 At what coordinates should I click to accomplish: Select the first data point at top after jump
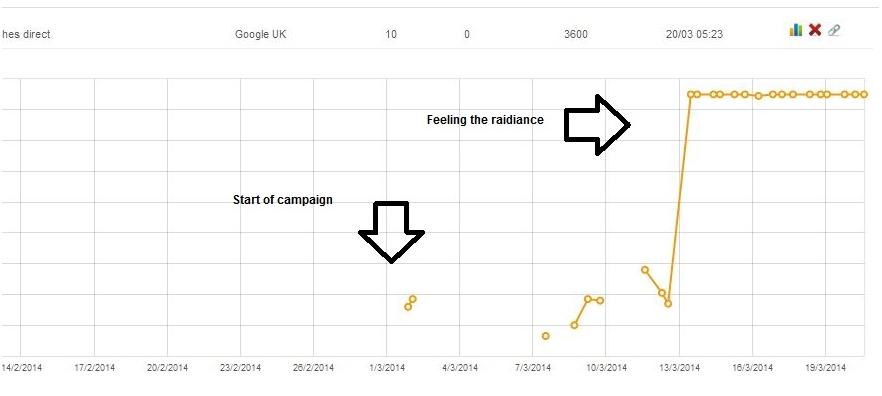690,94
